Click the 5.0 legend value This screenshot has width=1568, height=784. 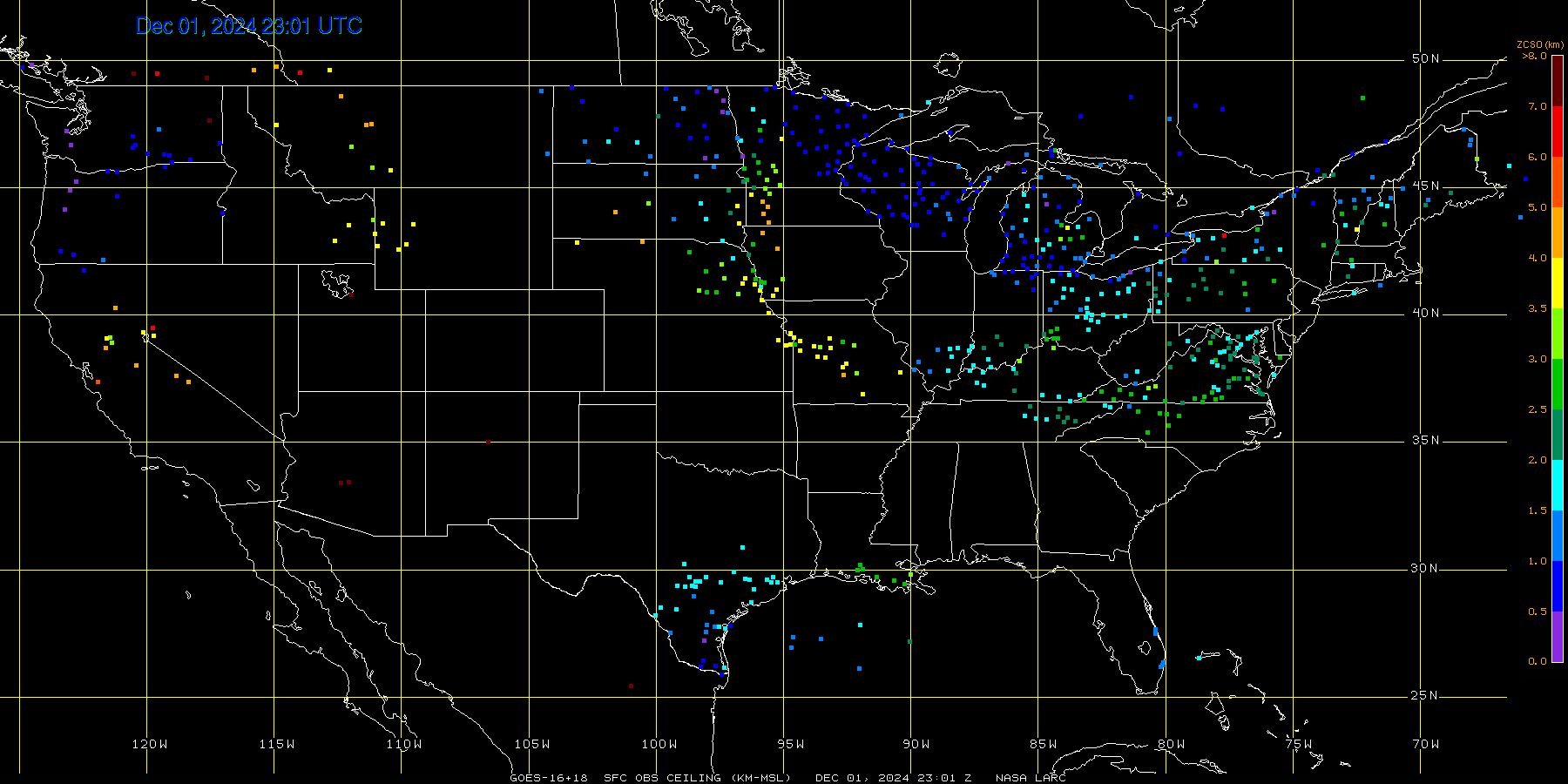coord(1538,207)
